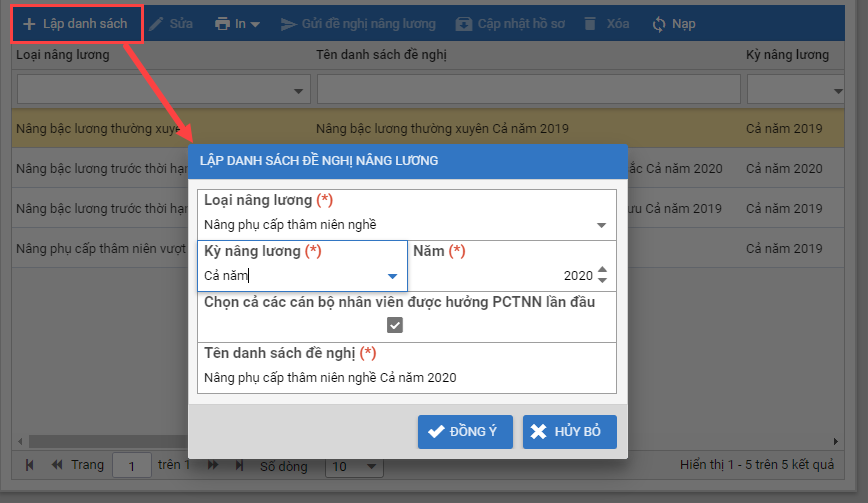Open the Kỳ nâng lương dropdown in dialog
This screenshot has width=868, height=503.
392,276
